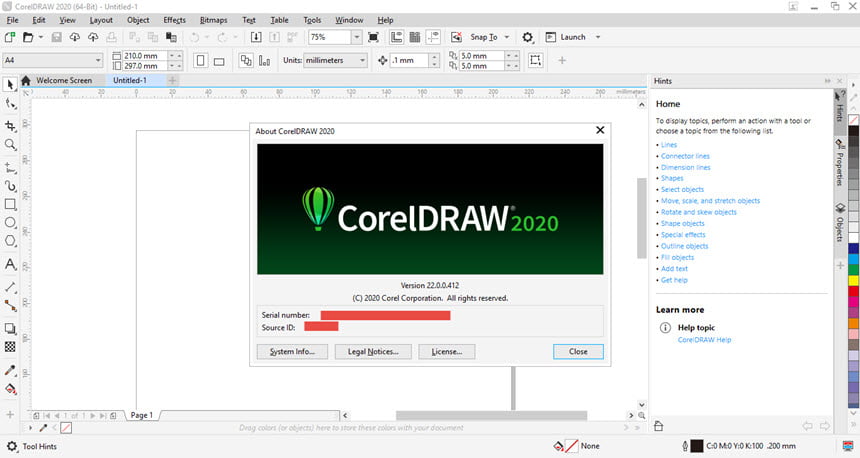Click the page width input field
The height and width of the screenshot is (458, 860).
[145, 56]
